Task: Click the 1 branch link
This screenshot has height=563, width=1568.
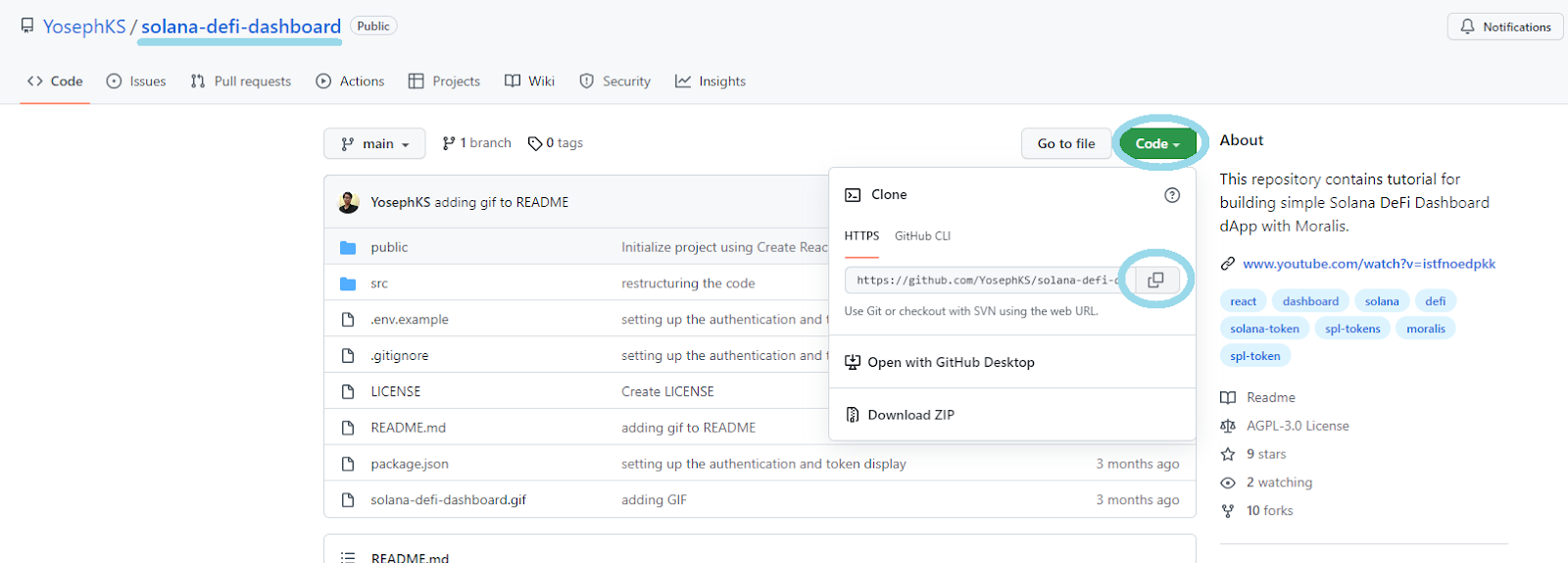Action: 476,143
